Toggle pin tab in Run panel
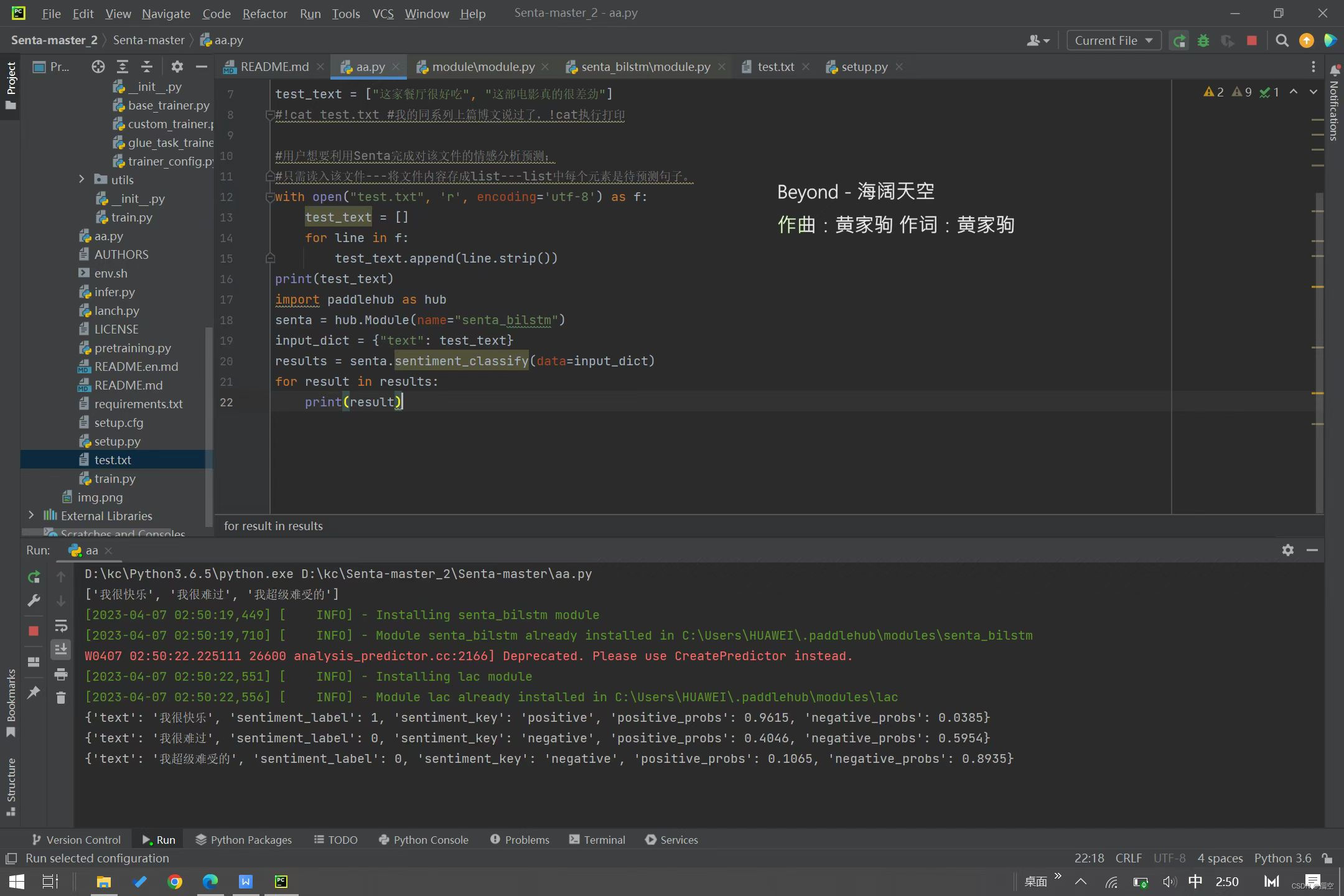 click(34, 692)
